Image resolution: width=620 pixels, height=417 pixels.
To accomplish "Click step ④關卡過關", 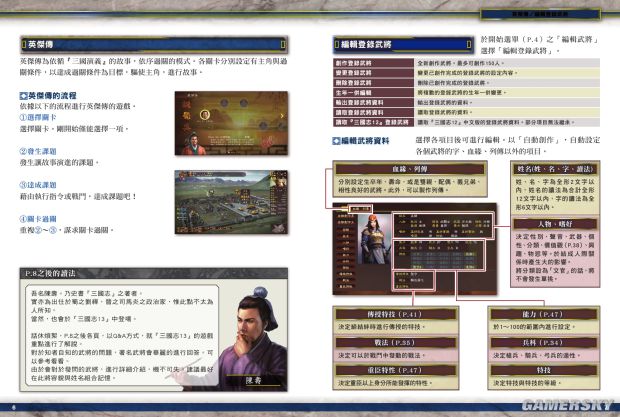I will click(x=38, y=219).
